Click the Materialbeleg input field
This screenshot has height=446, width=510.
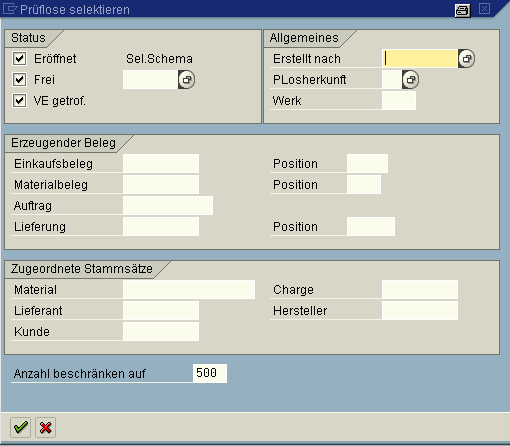coord(161,184)
